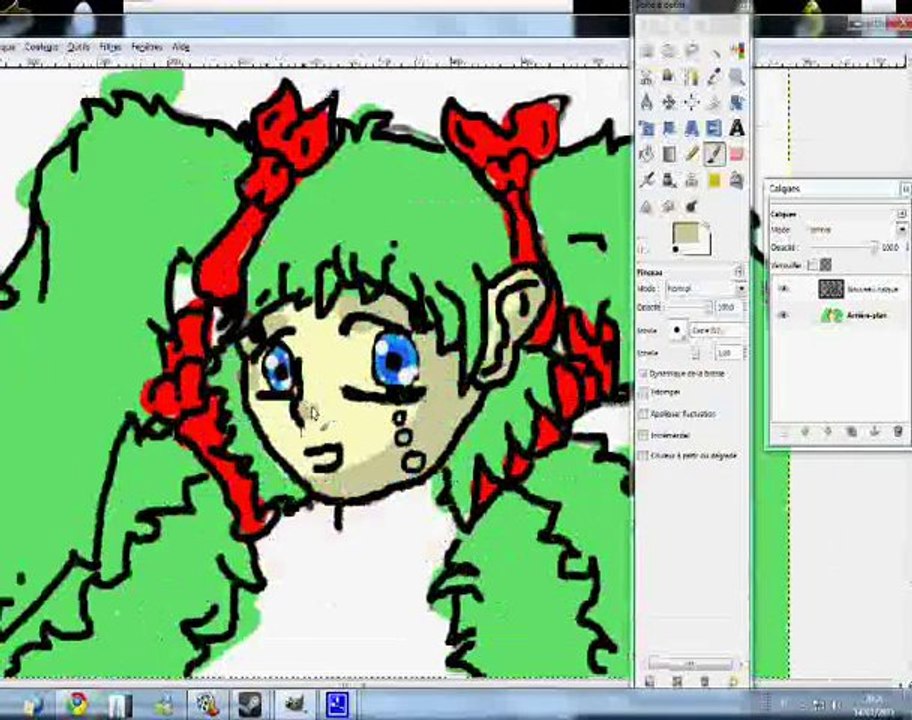Select the Paintbrush tool
The height and width of the screenshot is (720, 912).
point(714,154)
